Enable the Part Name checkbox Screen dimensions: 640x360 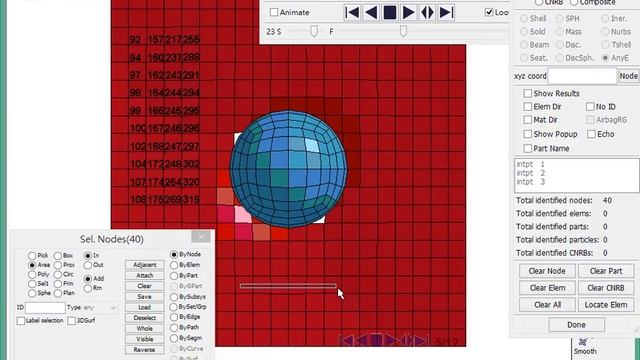pos(527,148)
